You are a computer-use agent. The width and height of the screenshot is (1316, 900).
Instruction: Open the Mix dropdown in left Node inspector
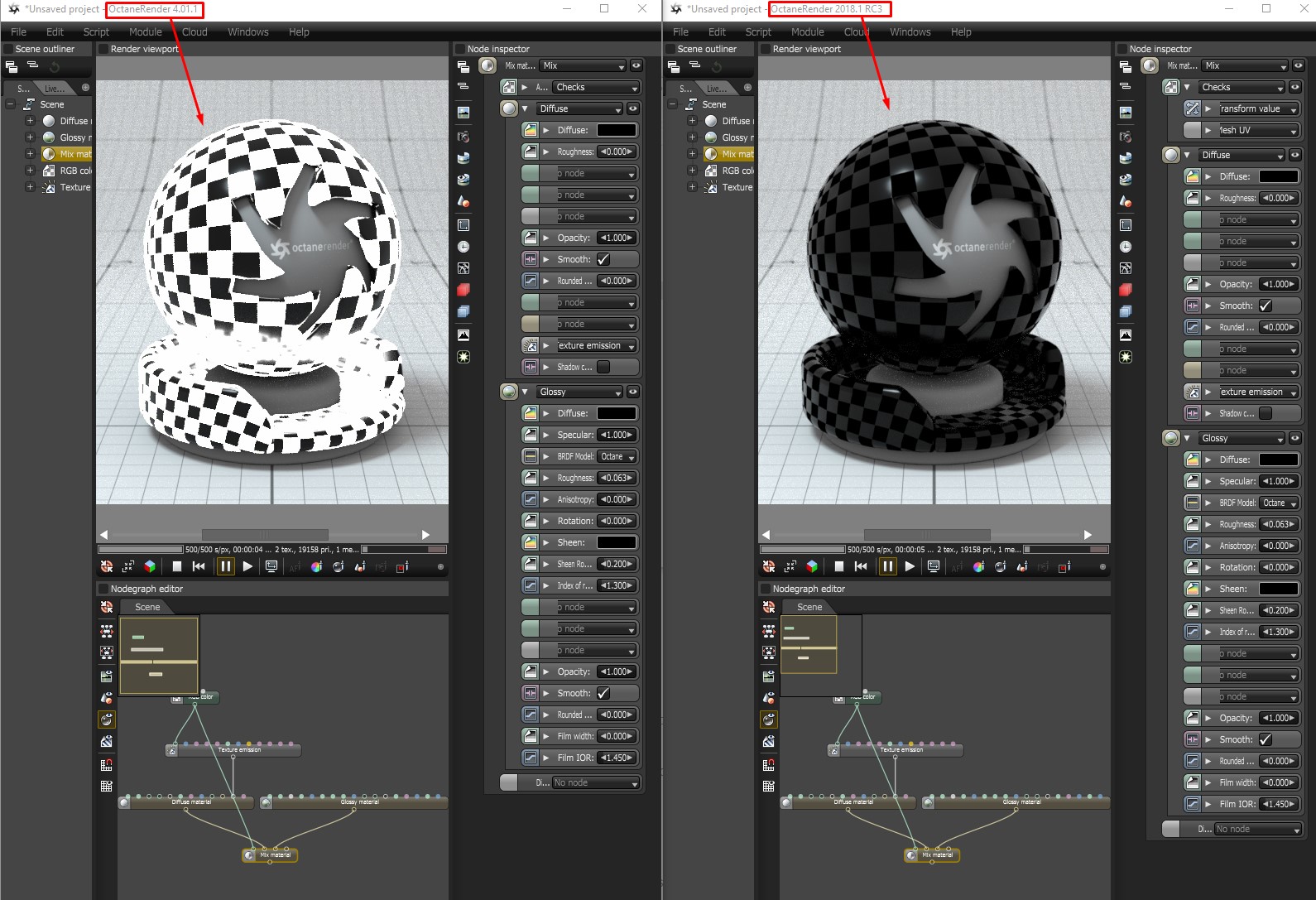pyautogui.click(x=583, y=65)
